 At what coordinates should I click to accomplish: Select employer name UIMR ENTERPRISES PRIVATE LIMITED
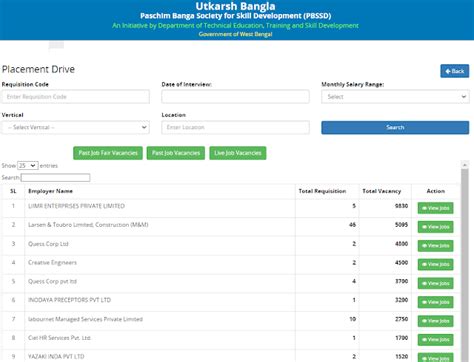tap(76, 206)
